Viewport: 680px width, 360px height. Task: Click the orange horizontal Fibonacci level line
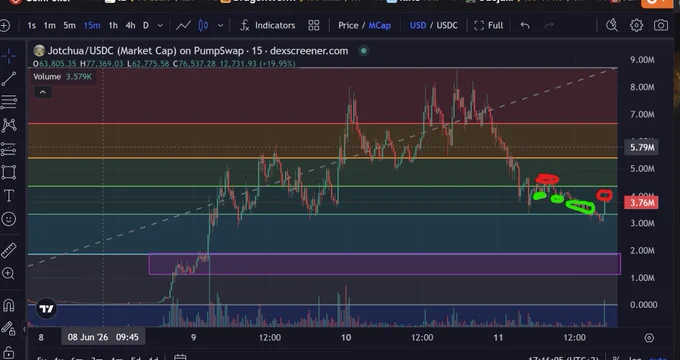323,158
